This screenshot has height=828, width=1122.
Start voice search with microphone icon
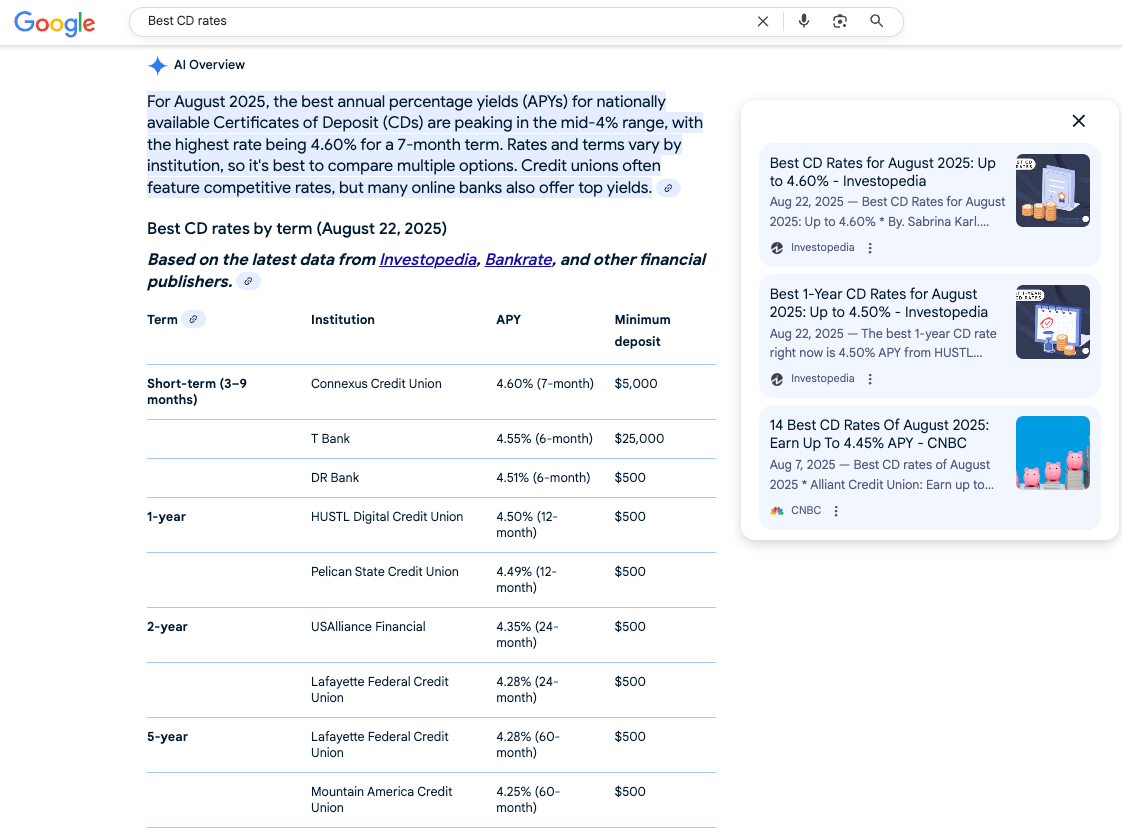tap(804, 21)
